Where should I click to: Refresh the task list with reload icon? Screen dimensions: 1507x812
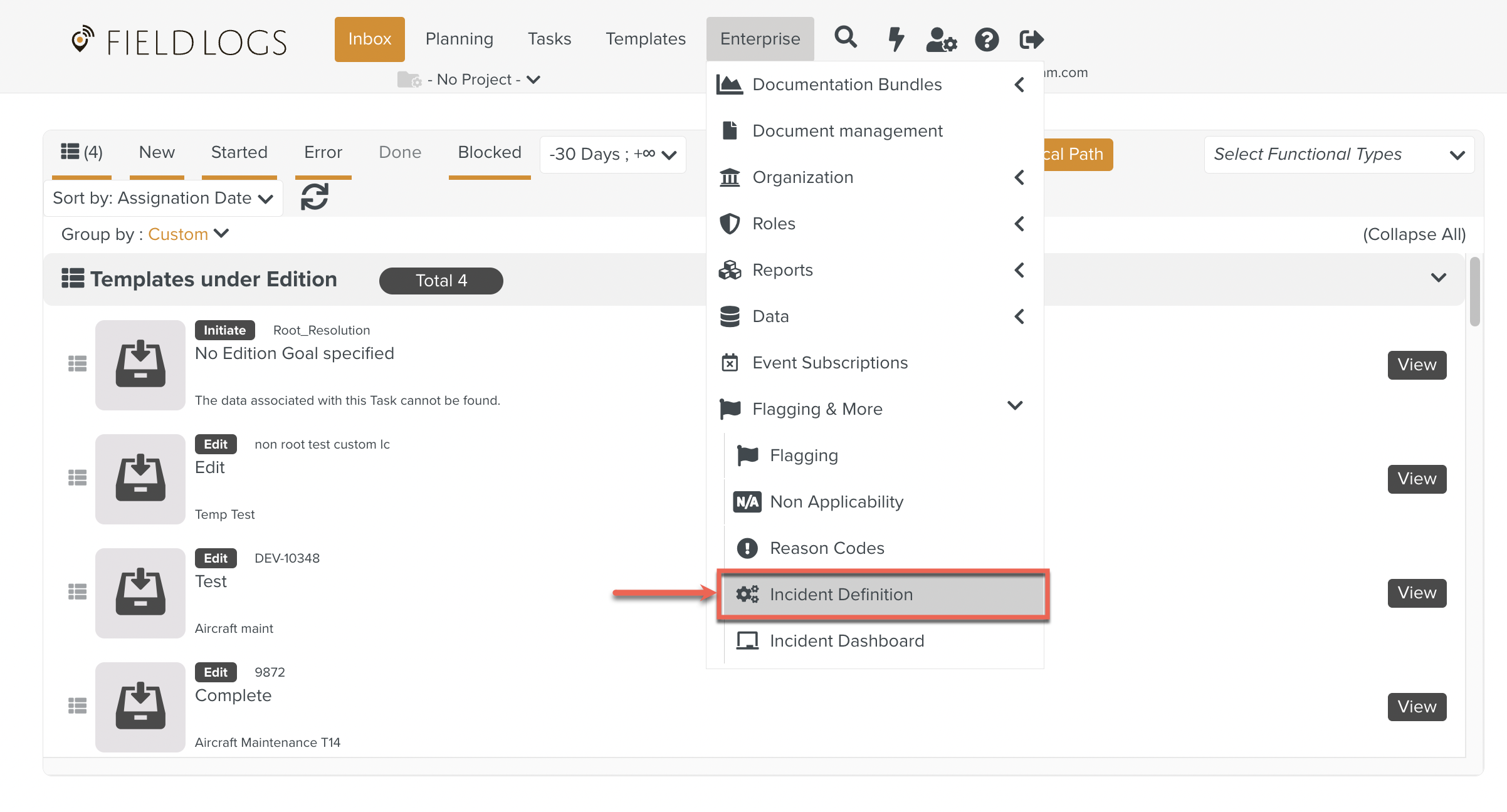(315, 197)
